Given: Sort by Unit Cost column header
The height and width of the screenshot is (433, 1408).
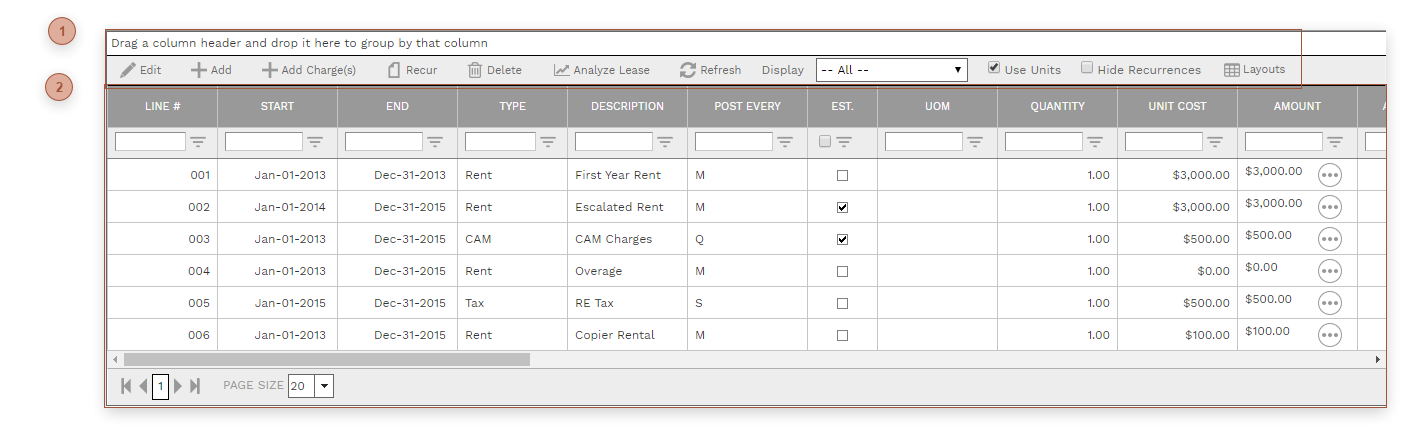Looking at the screenshot, I should [x=1177, y=106].
